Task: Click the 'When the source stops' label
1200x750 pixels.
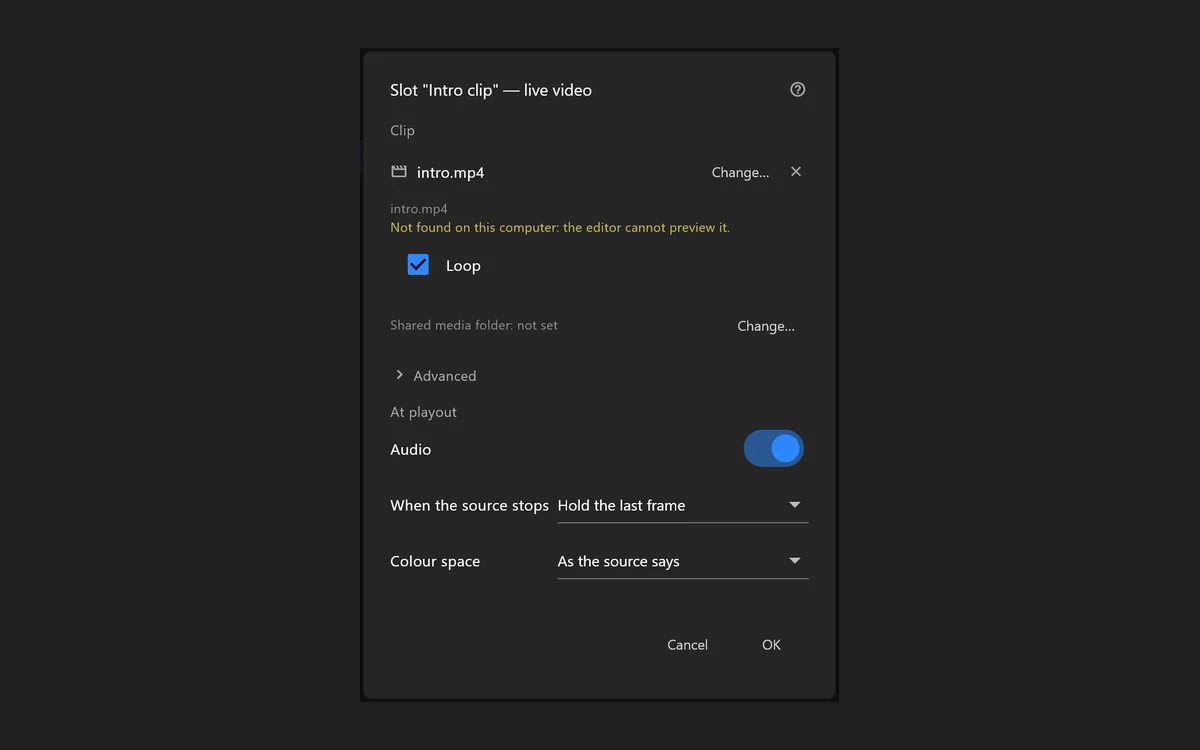Action: pyautogui.click(x=469, y=506)
